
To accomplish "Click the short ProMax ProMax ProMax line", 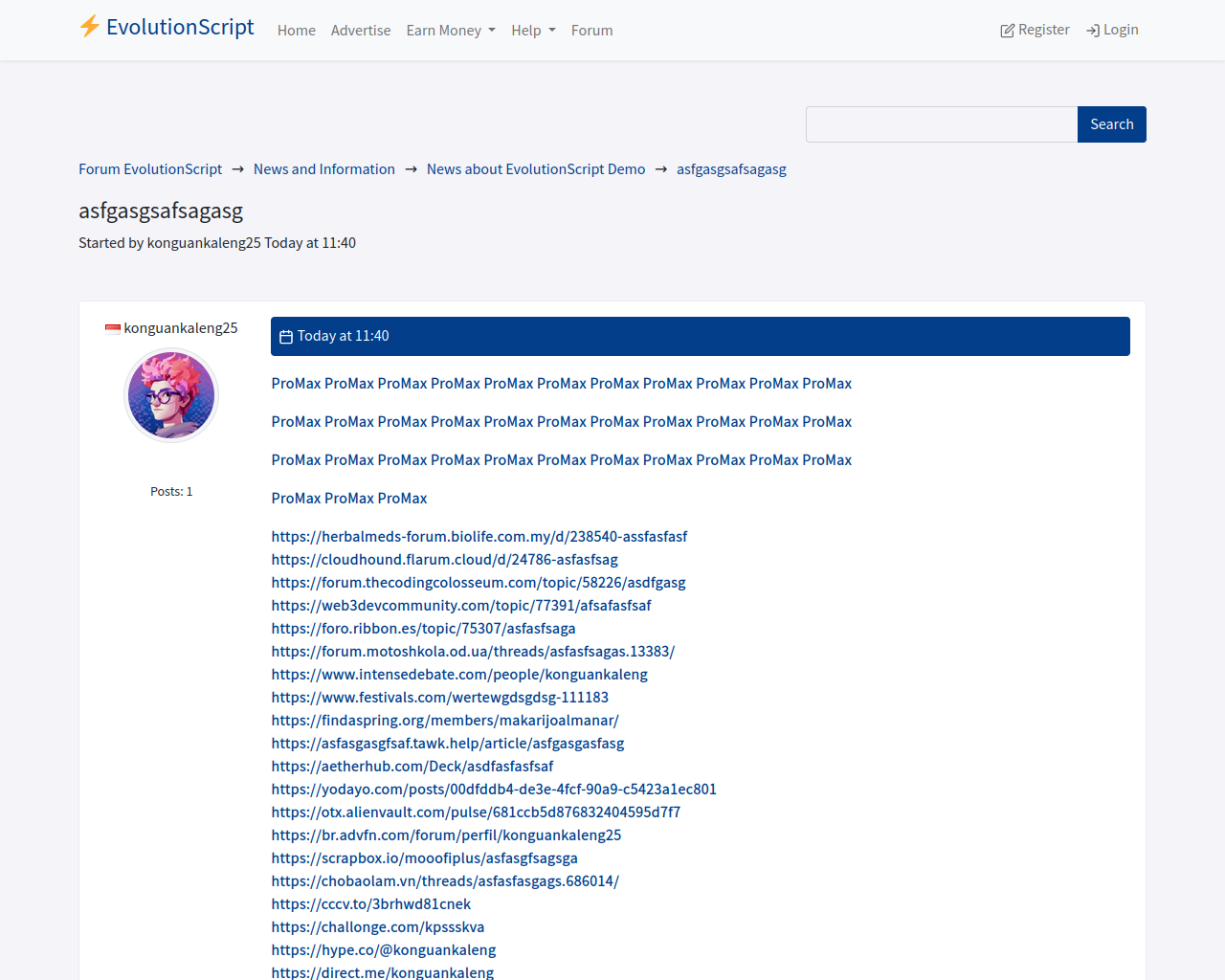I will [x=349, y=499].
